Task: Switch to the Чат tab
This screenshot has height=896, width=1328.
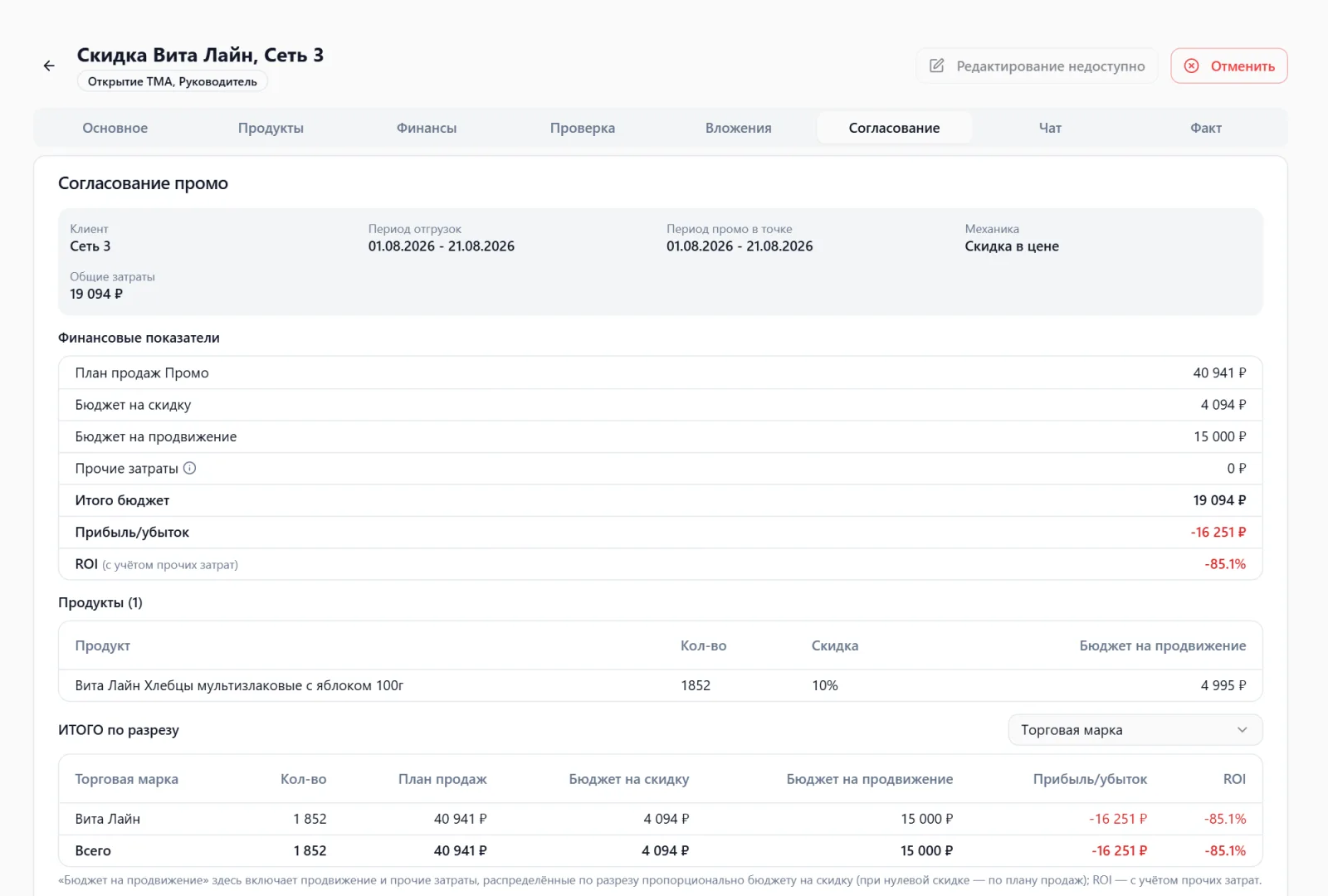Action: [1050, 128]
